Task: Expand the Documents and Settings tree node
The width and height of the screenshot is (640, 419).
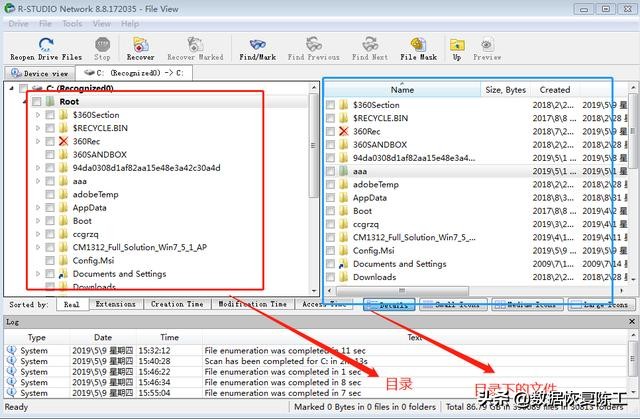Action: click(38, 273)
